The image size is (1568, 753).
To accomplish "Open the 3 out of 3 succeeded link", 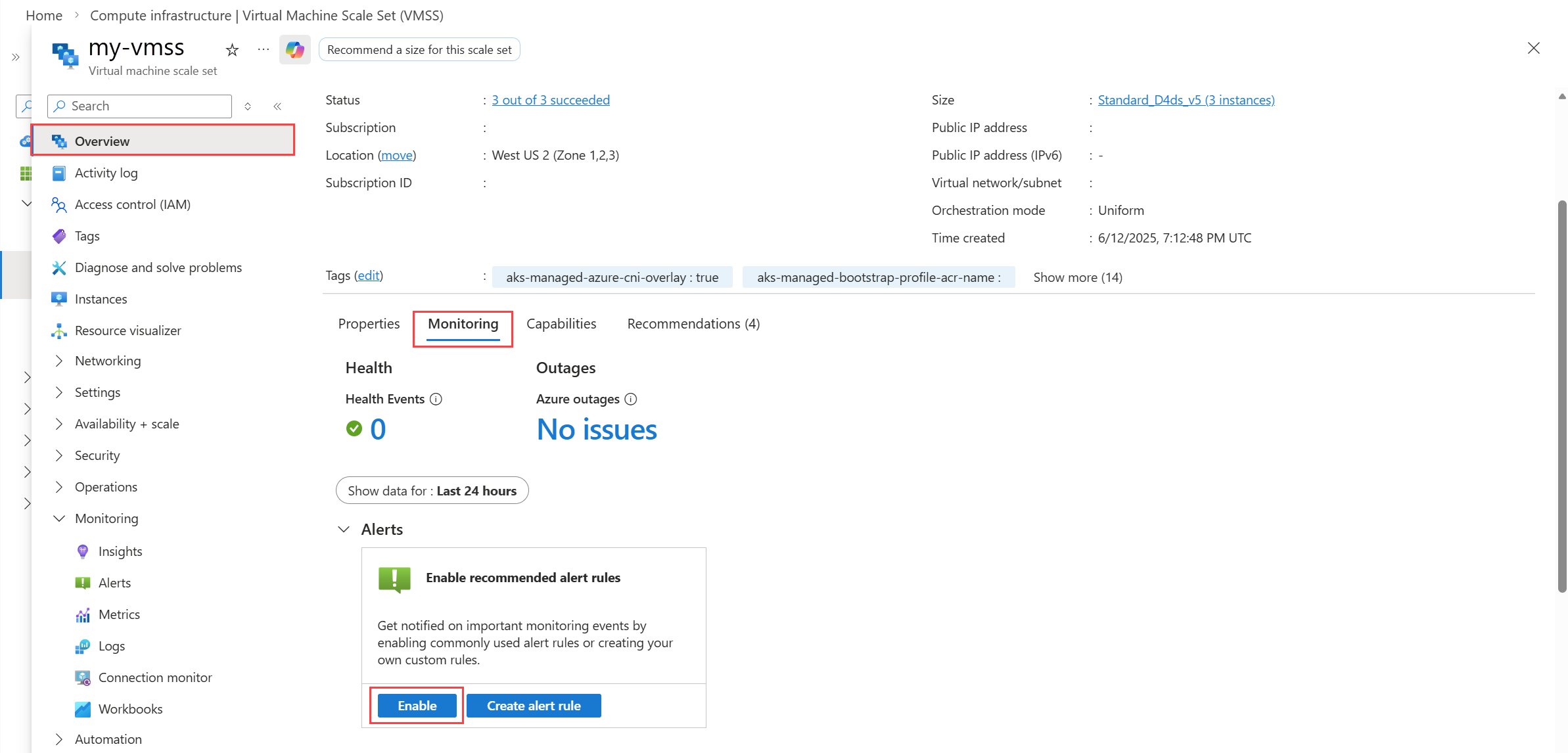I will click(x=551, y=100).
